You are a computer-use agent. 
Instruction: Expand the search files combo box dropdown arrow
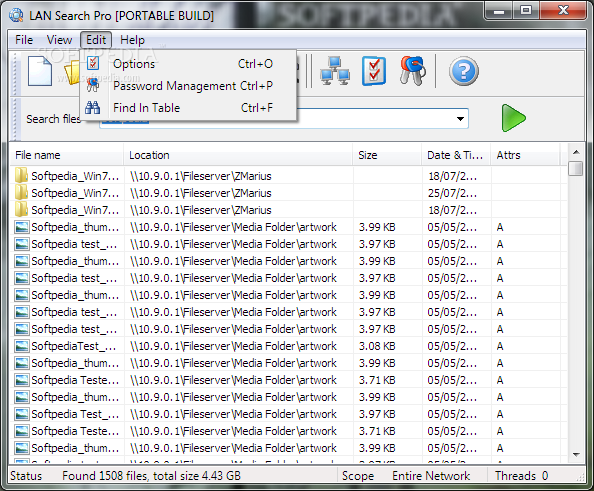pos(460,119)
